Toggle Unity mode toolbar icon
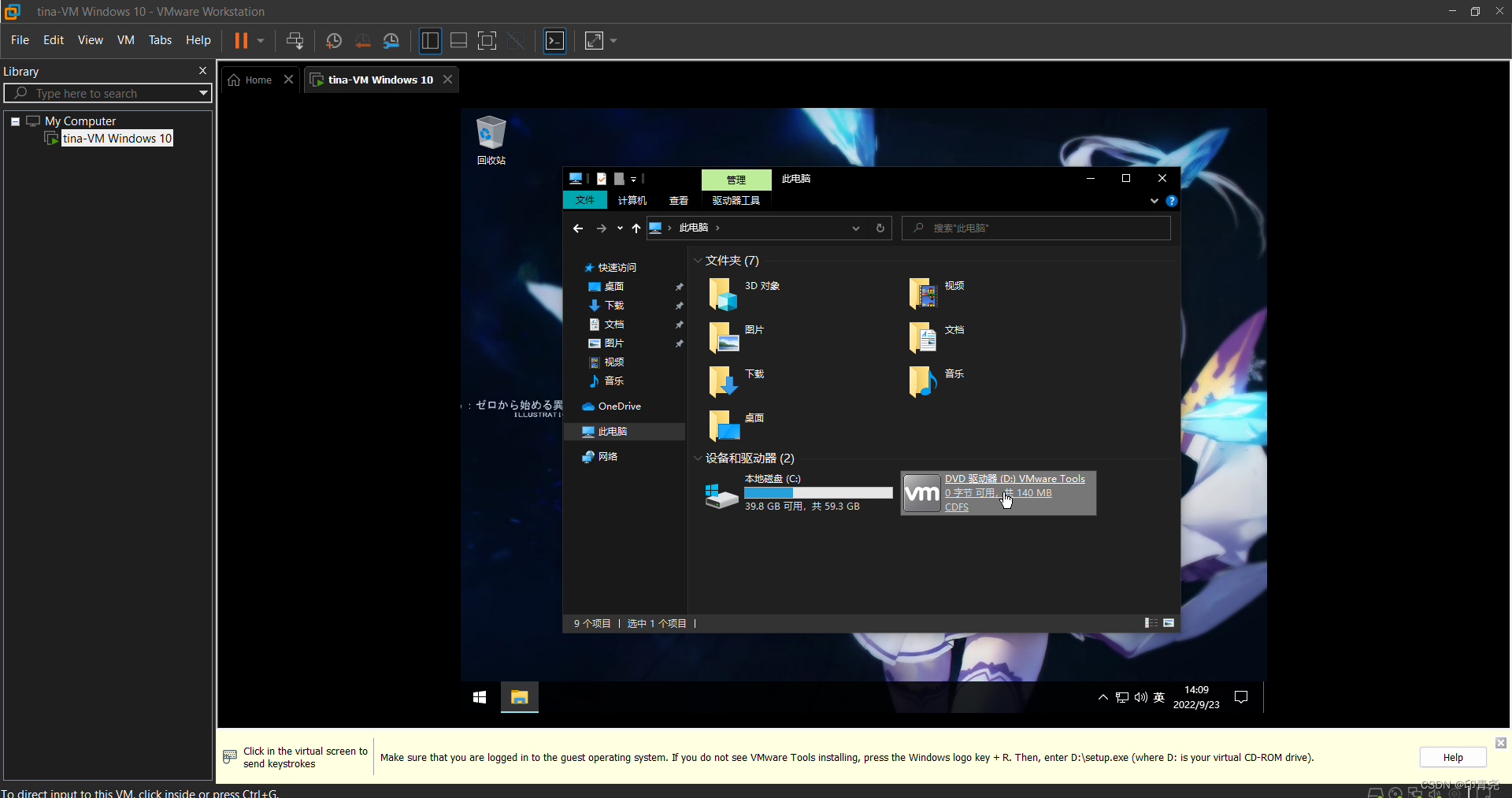Viewport: 1512px width, 798px height. [516, 40]
